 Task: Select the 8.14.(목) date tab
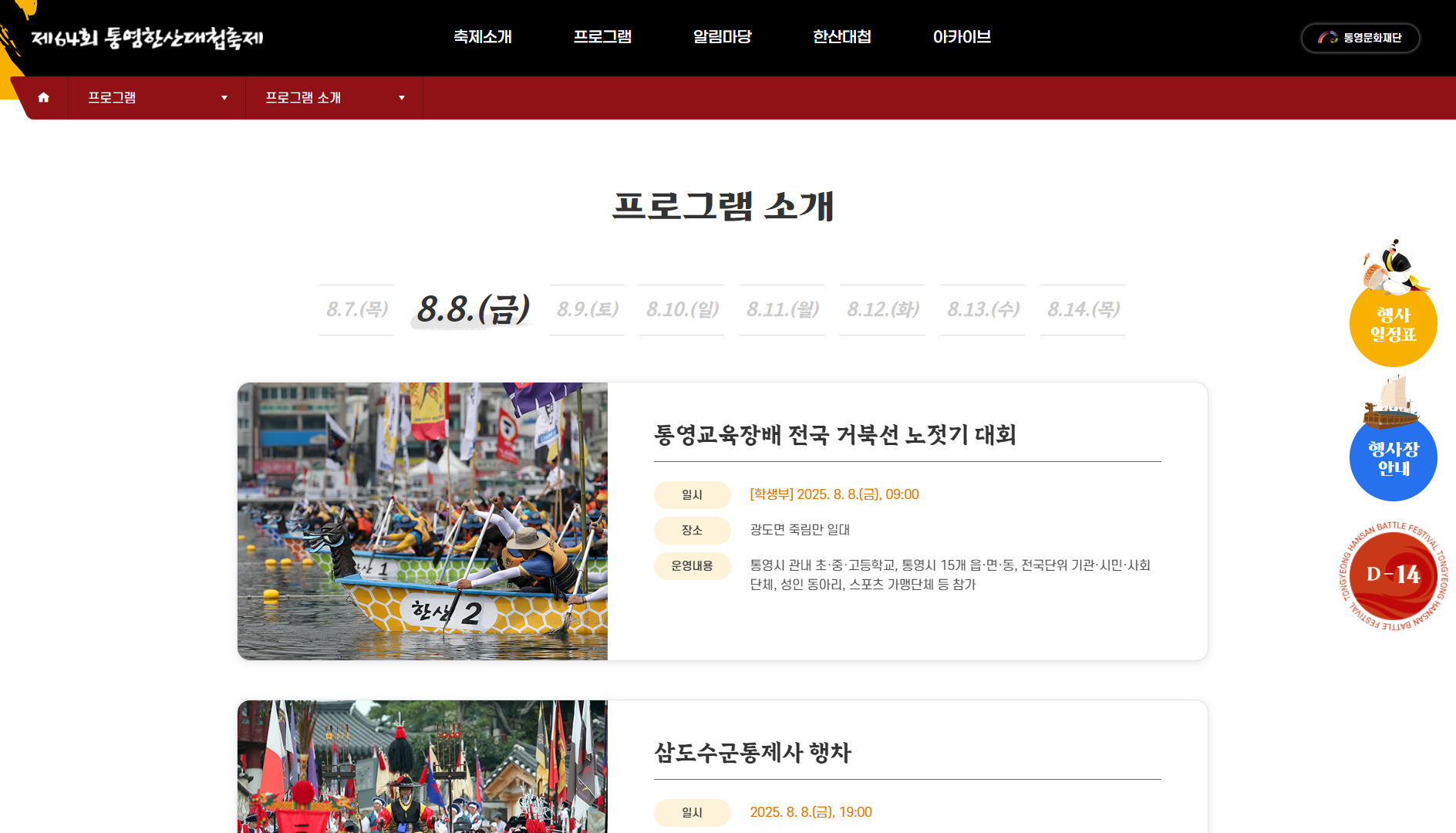pyautogui.click(x=1083, y=309)
